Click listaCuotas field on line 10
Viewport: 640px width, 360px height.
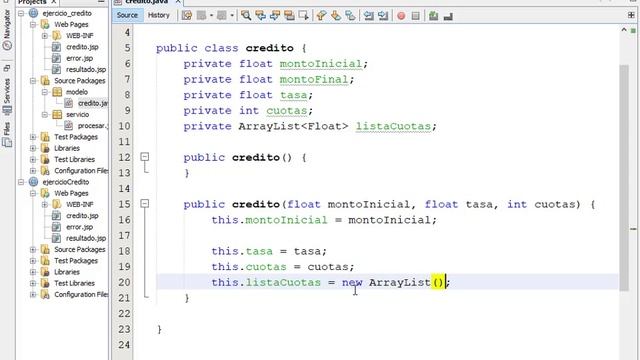393,126
